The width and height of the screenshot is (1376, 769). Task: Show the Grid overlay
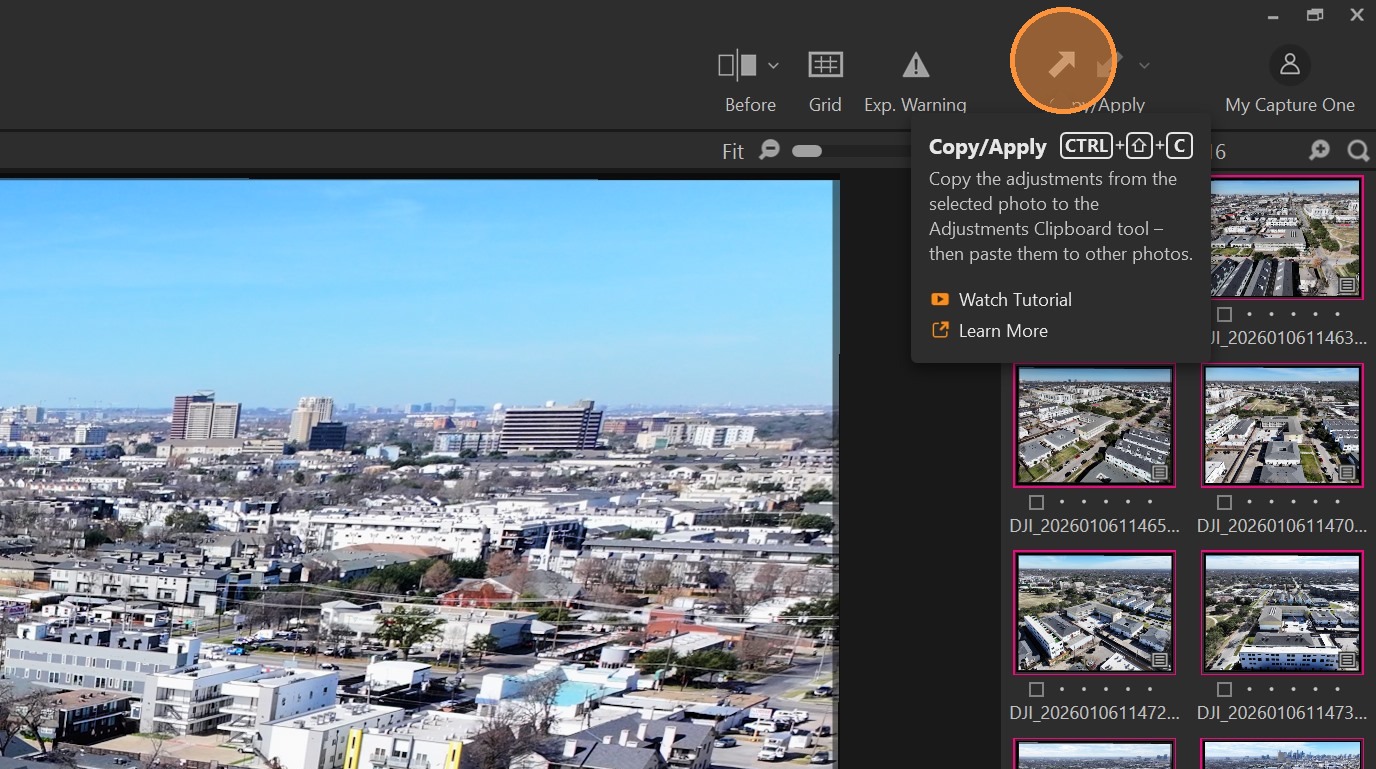pyautogui.click(x=825, y=65)
